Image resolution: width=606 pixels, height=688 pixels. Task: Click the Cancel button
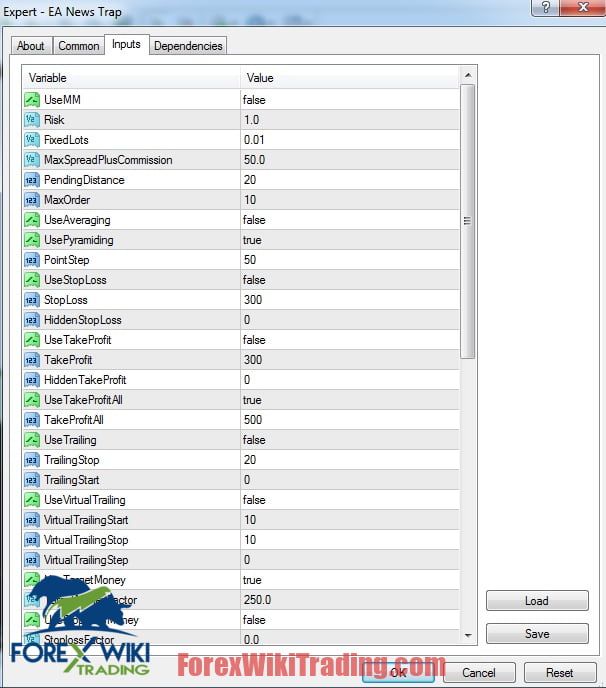pyautogui.click(x=478, y=673)
